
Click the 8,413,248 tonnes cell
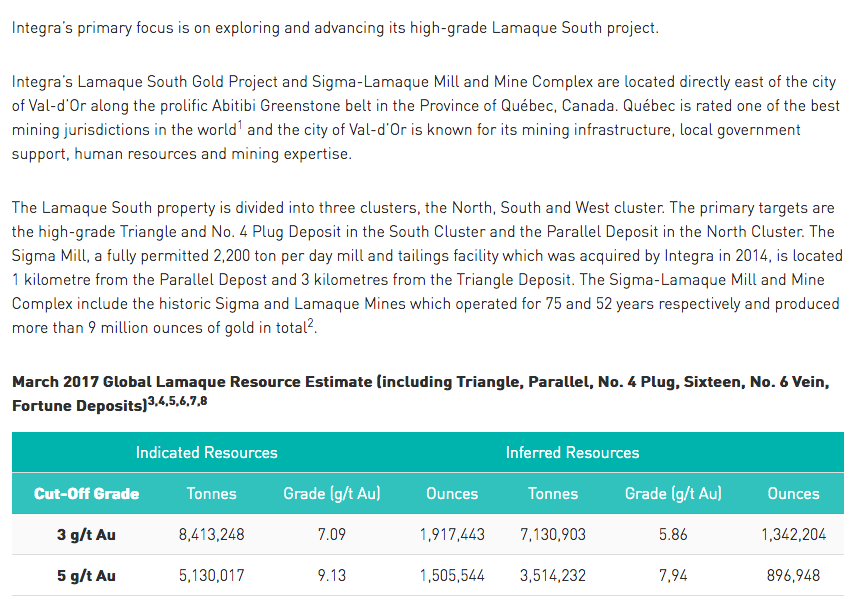point(212,535)
